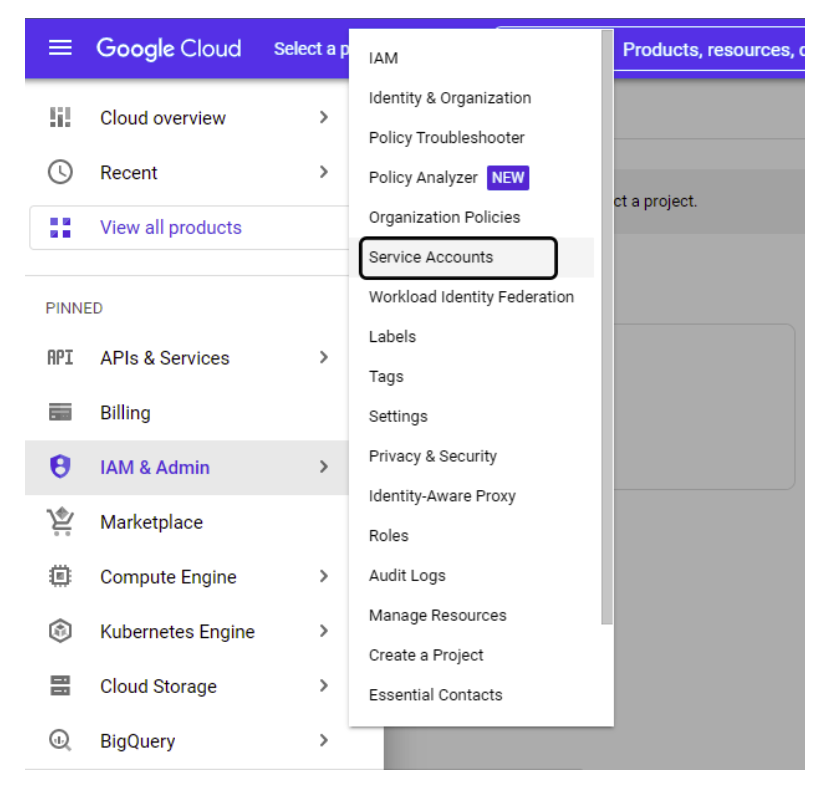Expand the Cloud Storage submenu arrow
This screenshot has width=814, height=794.
click(x=324, y=685)
